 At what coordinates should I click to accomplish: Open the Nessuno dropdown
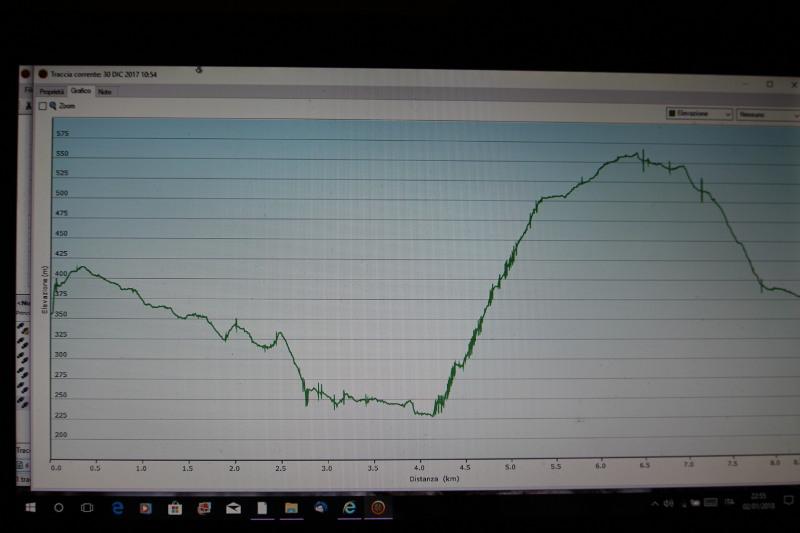[x=766, y=115]
